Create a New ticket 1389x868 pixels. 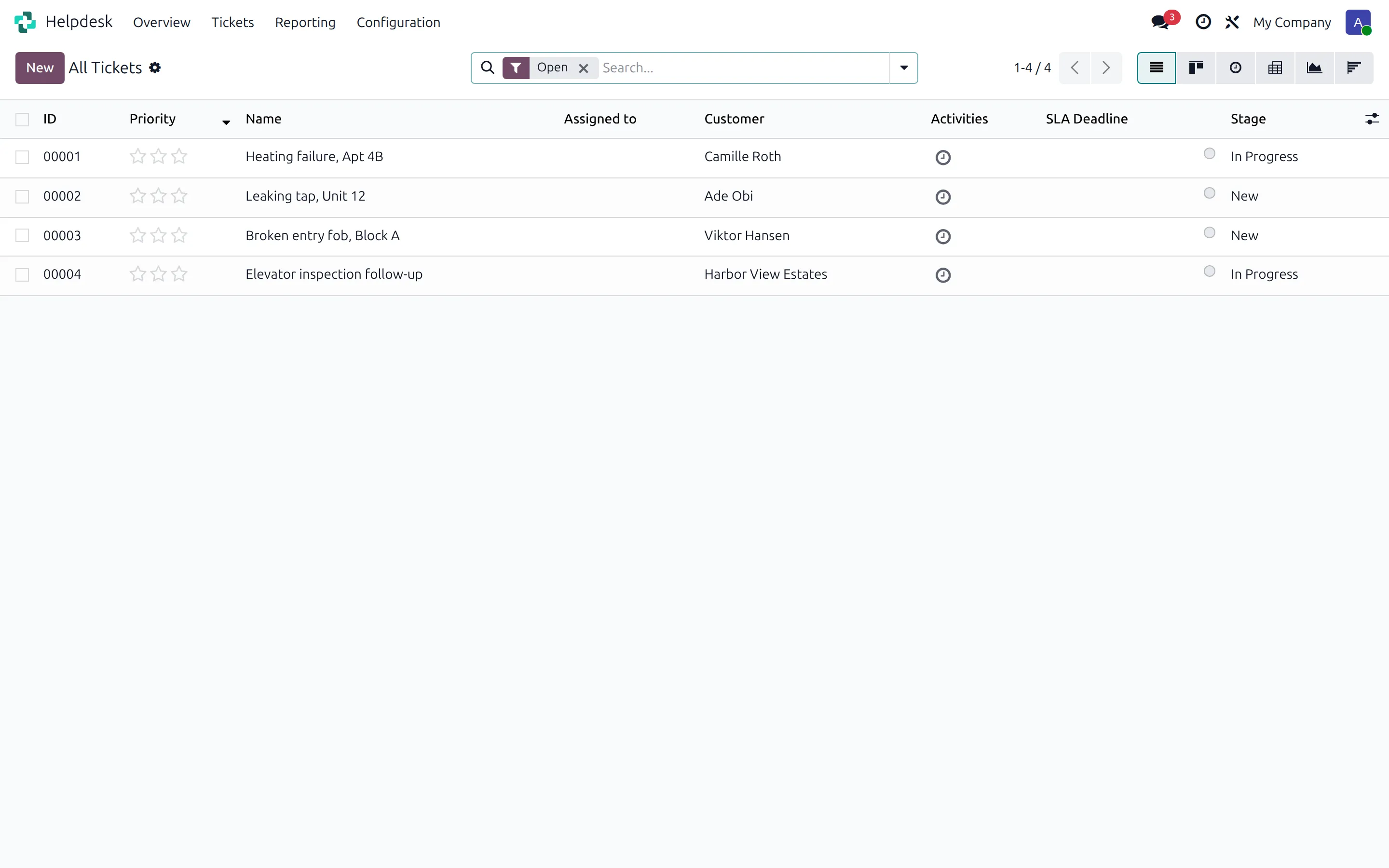point(40,68)
